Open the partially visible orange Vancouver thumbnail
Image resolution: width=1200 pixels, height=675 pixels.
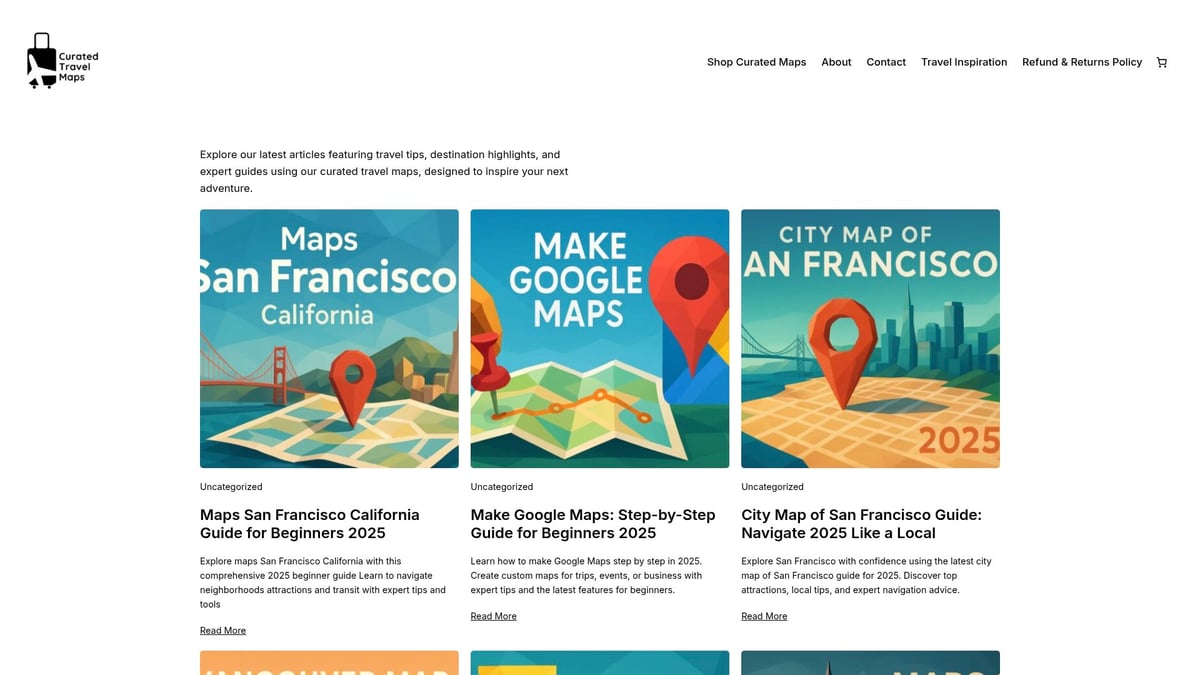329,663
